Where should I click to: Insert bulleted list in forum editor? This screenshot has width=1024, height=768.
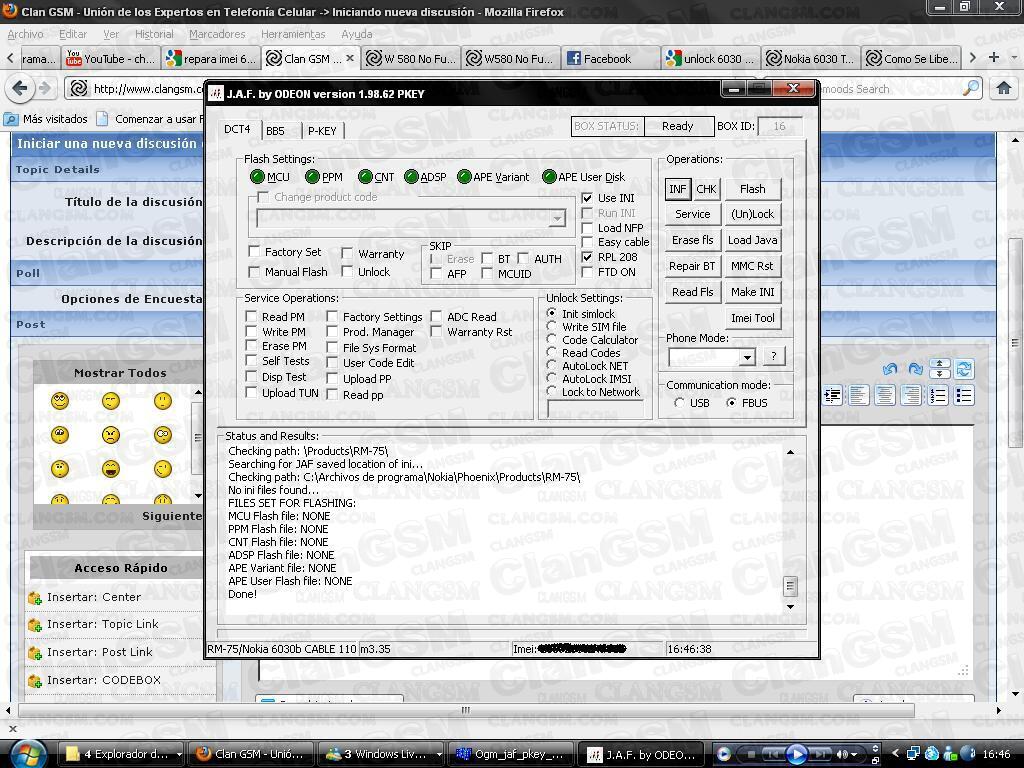[x=964, y=396]
